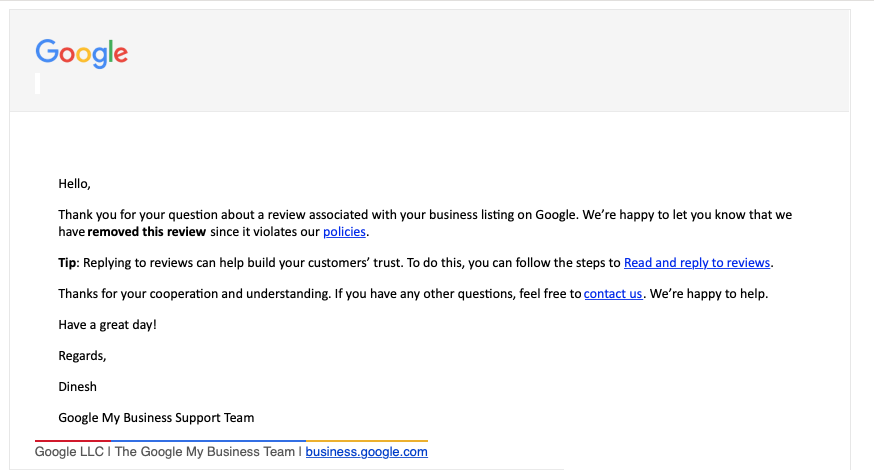Click the 'Regards,' line
Image resolution: width=874 pixels, height=470 pixels.
coord(82,356)
